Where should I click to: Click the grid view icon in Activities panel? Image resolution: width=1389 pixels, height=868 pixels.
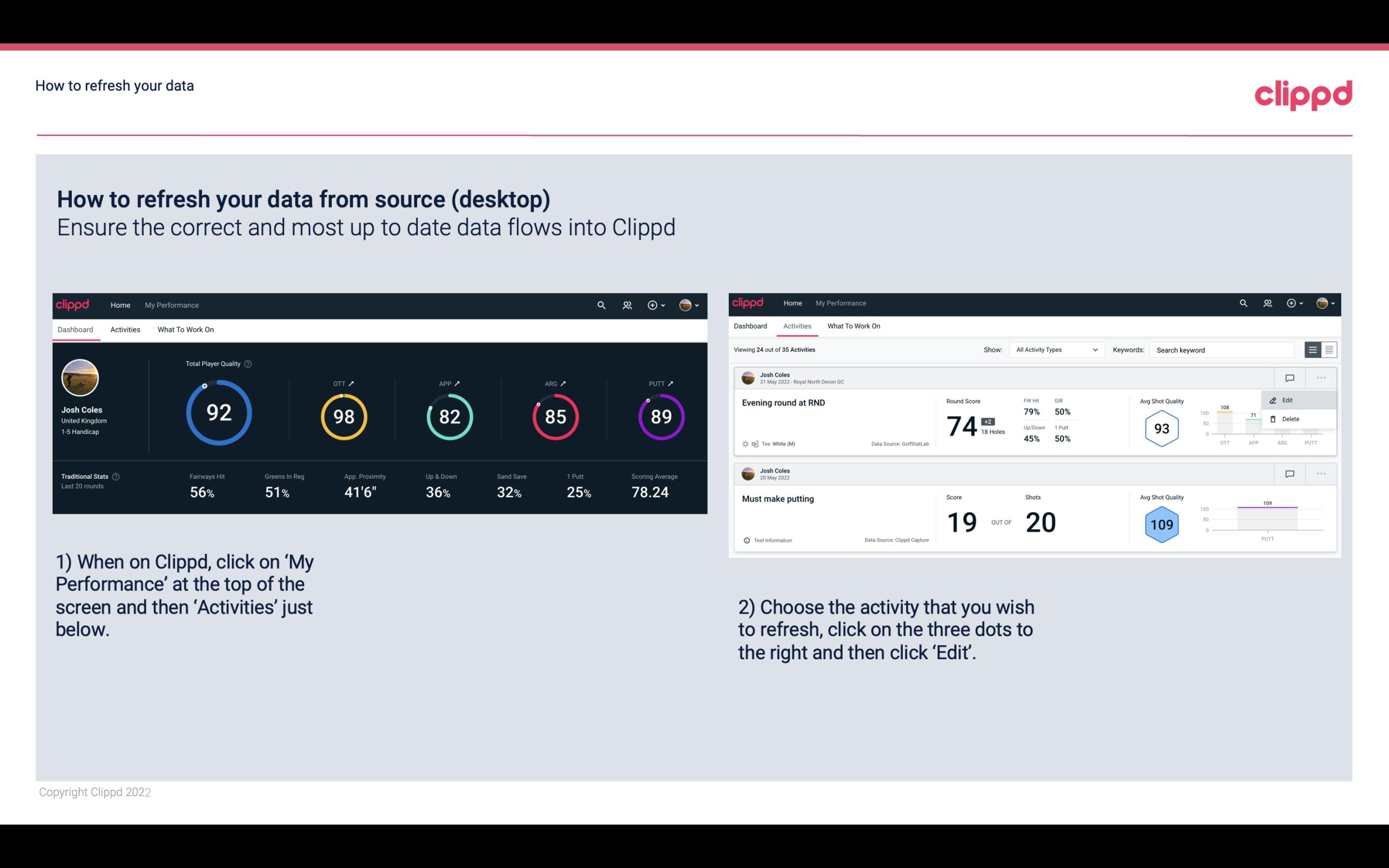[1329, 350]
